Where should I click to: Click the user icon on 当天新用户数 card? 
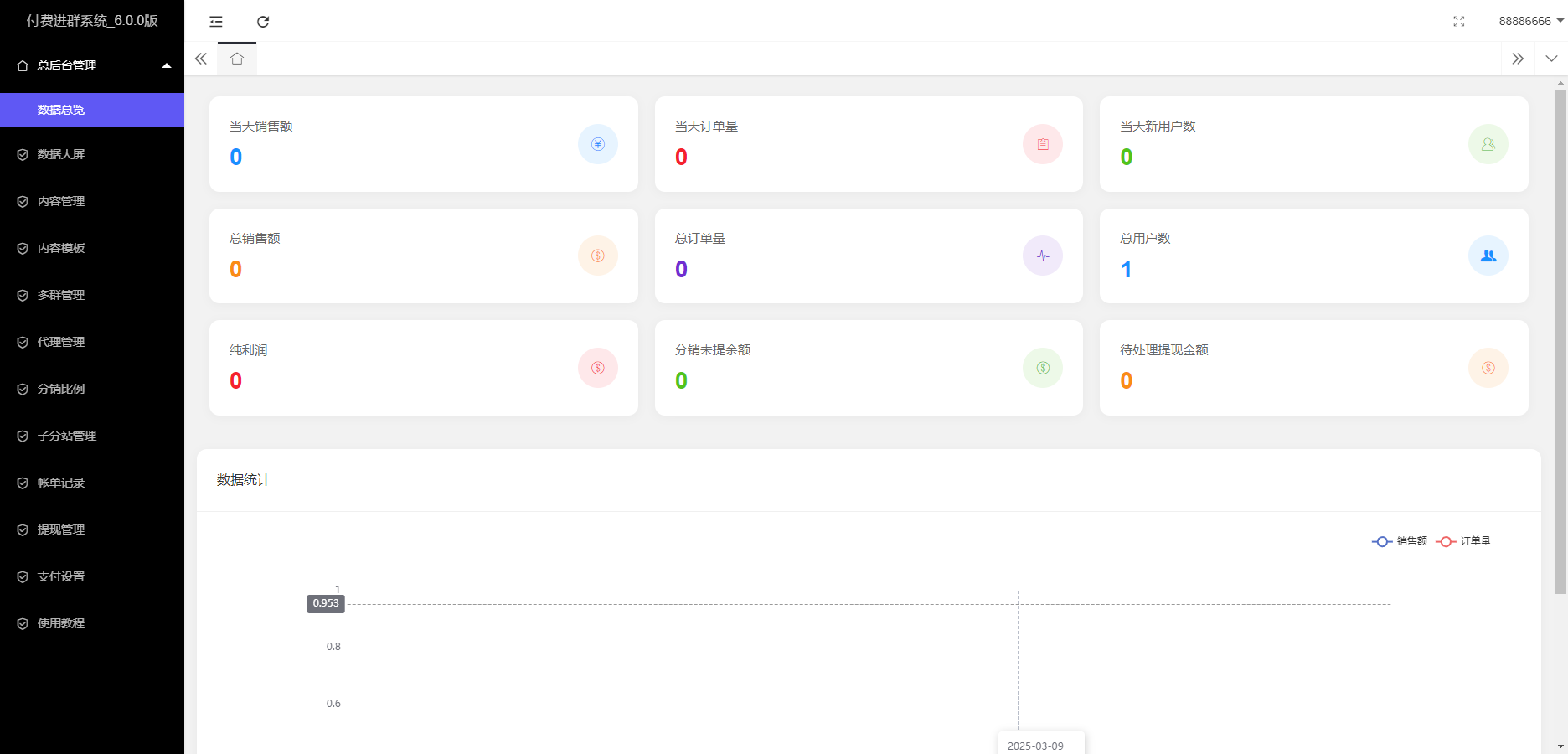click(x=1488, y=144)
